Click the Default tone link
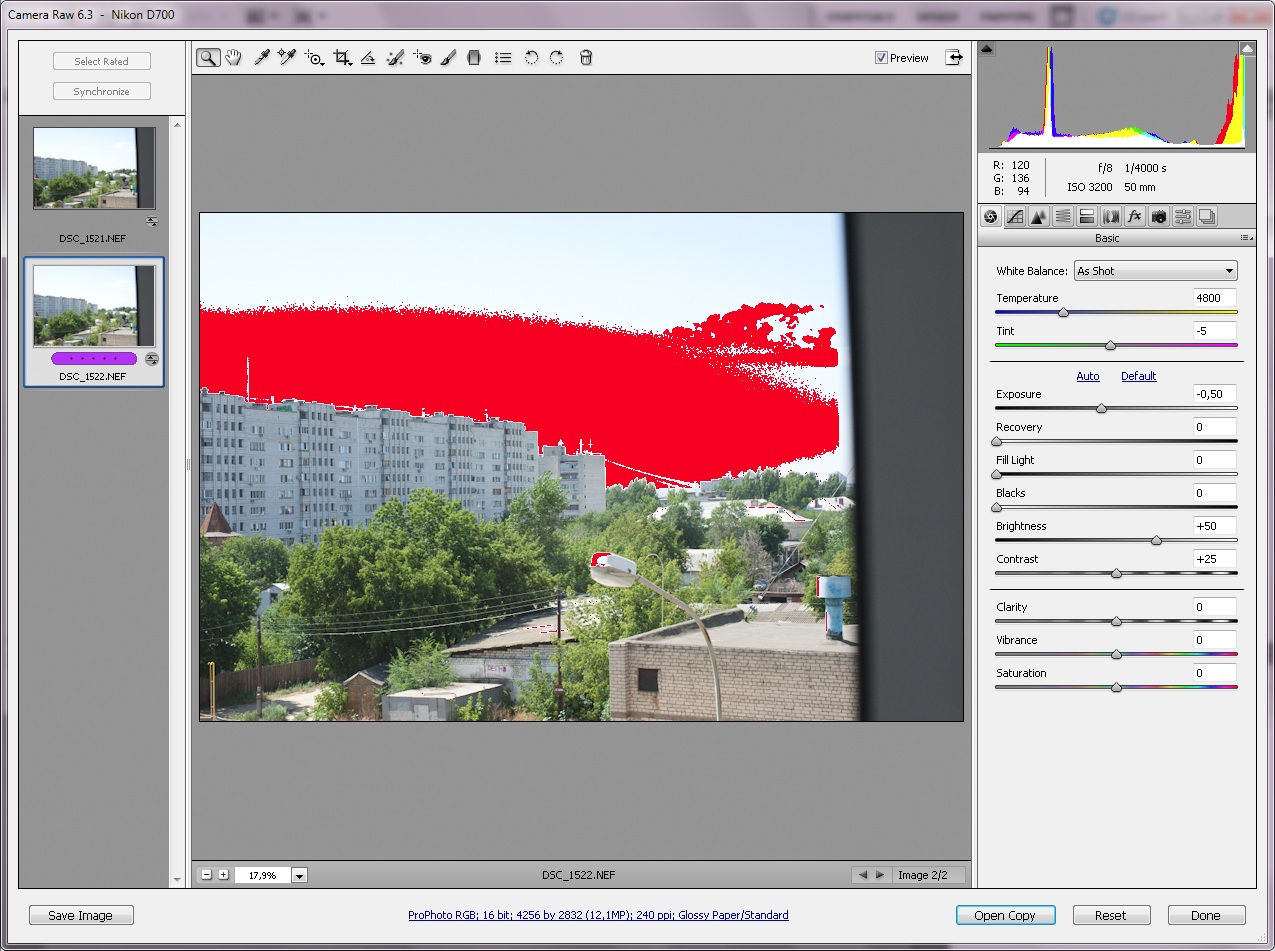The width and height of the screenshot is (1275, 951). (1138, 376)
